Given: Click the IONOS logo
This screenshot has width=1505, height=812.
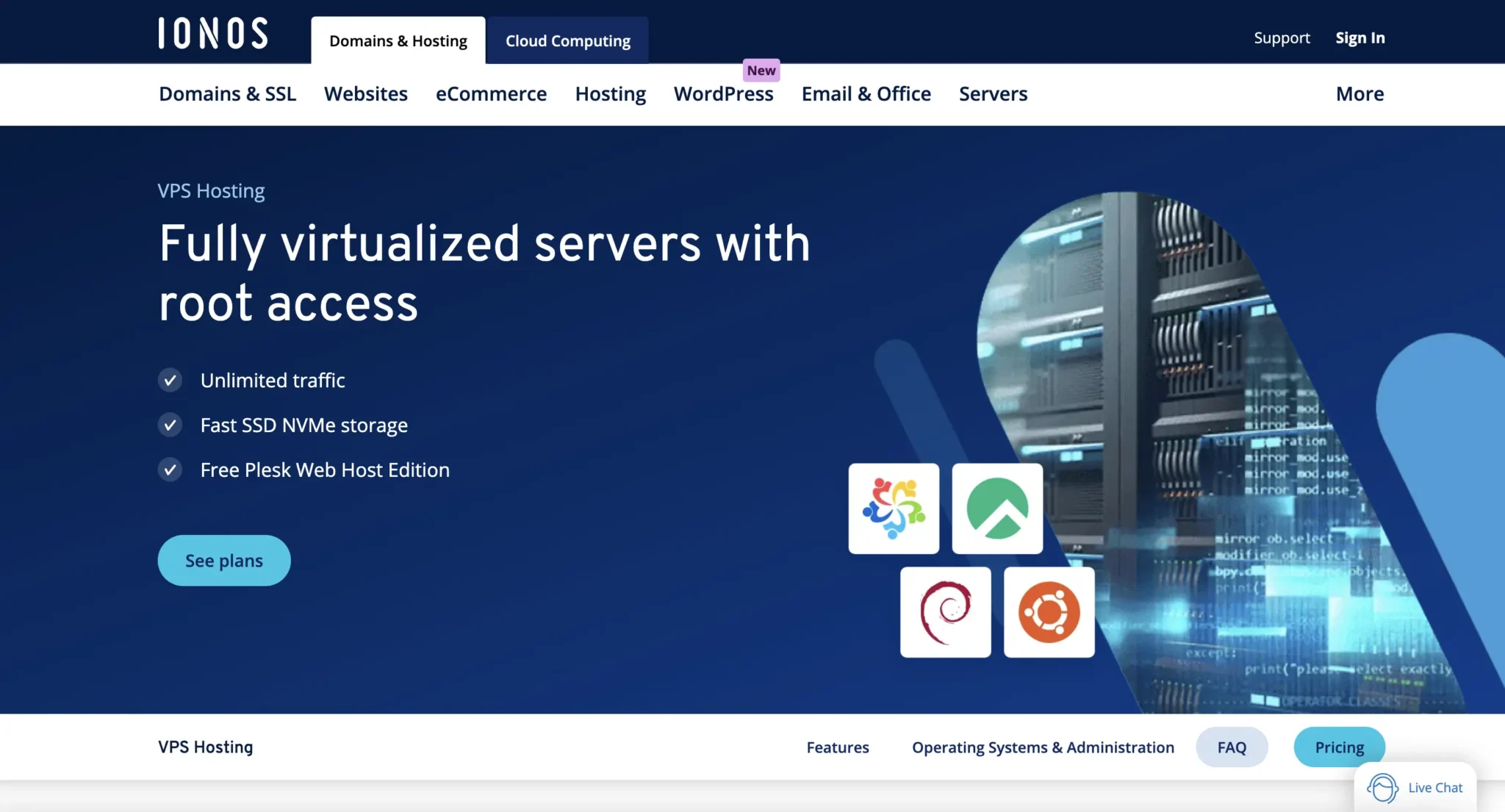Looking at the screenshot, I should [x=213, y=34].
